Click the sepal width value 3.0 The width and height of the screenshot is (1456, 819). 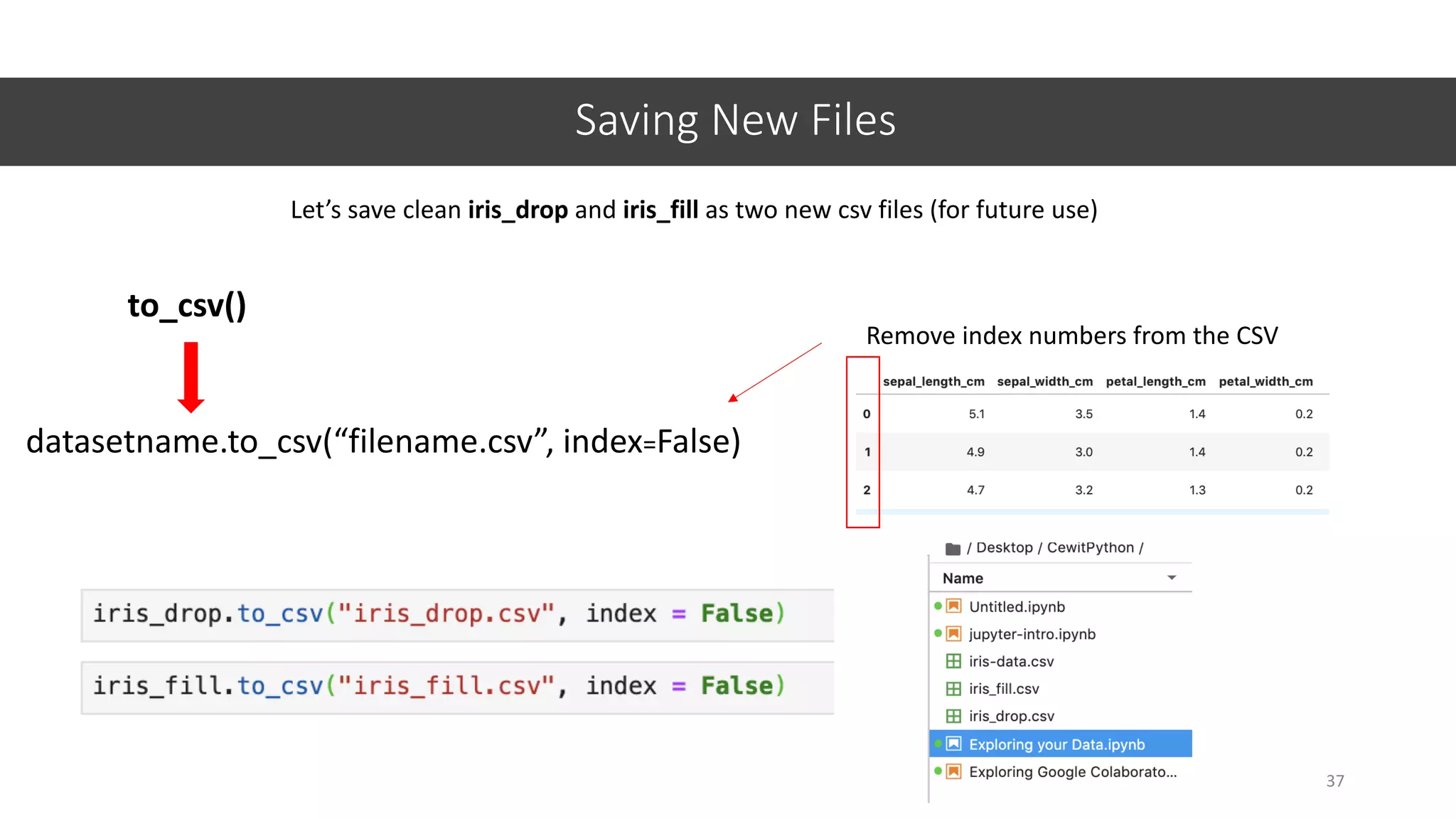(x=1083, y=452)
